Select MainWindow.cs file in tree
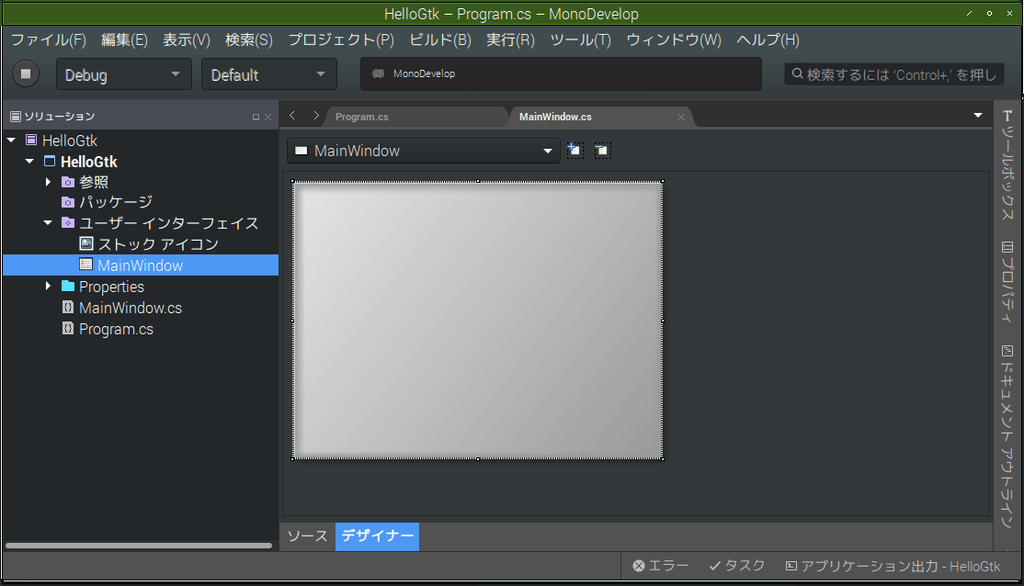The width and height of the screenshot is (1024, 586). tap(130, 308)
